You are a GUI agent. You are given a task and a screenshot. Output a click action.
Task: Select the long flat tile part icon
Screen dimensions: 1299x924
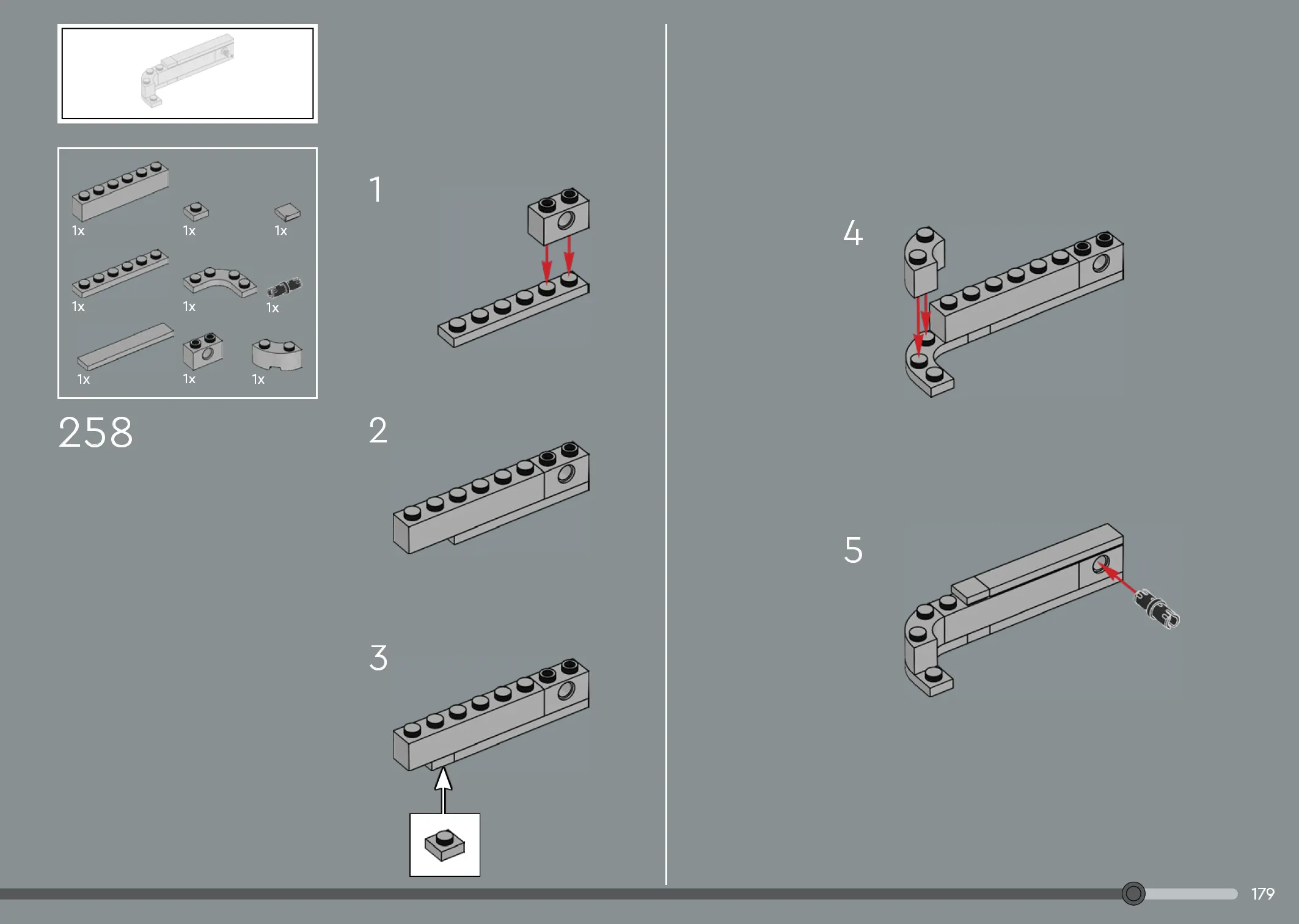(125, 346)
